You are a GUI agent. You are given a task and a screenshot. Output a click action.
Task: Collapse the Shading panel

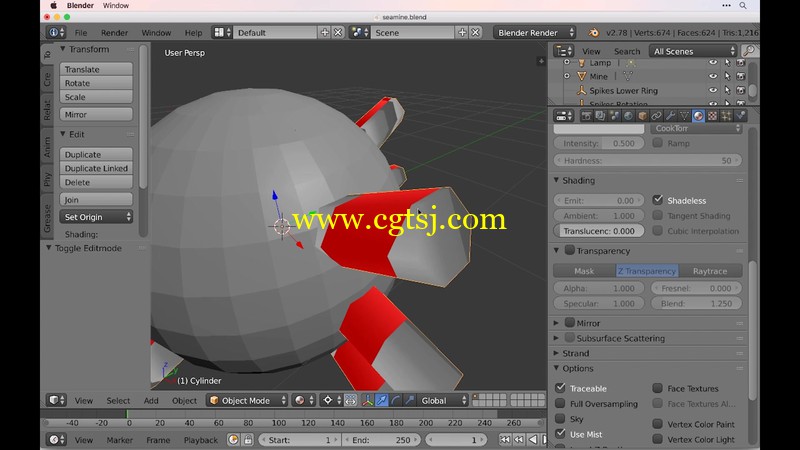point(557,180)
